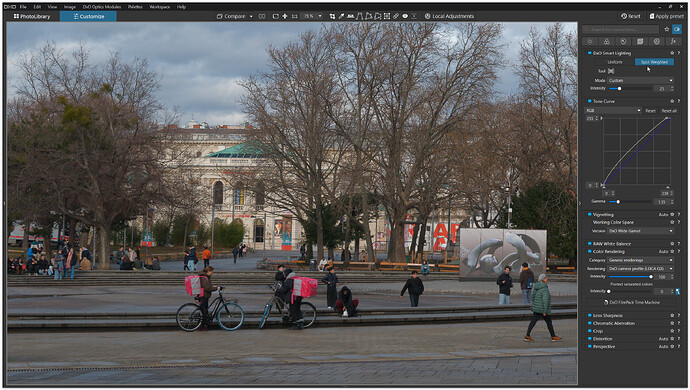Favorite the DxO Smart Lighting palette
This screenshot has height=390, width=690.
672,53
